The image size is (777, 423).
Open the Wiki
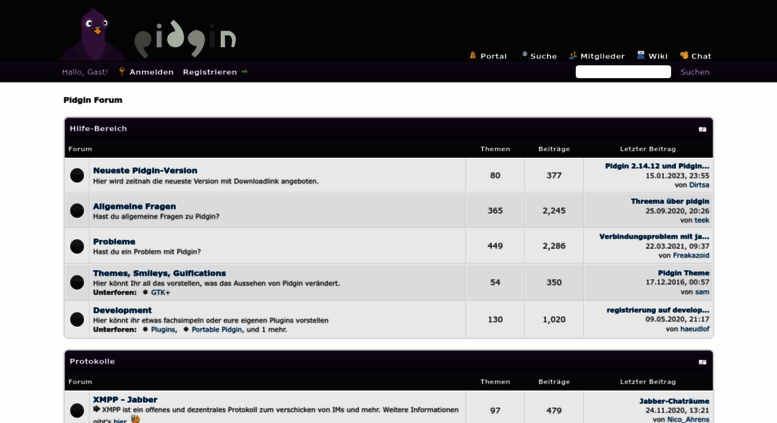(x=658, y=56)
